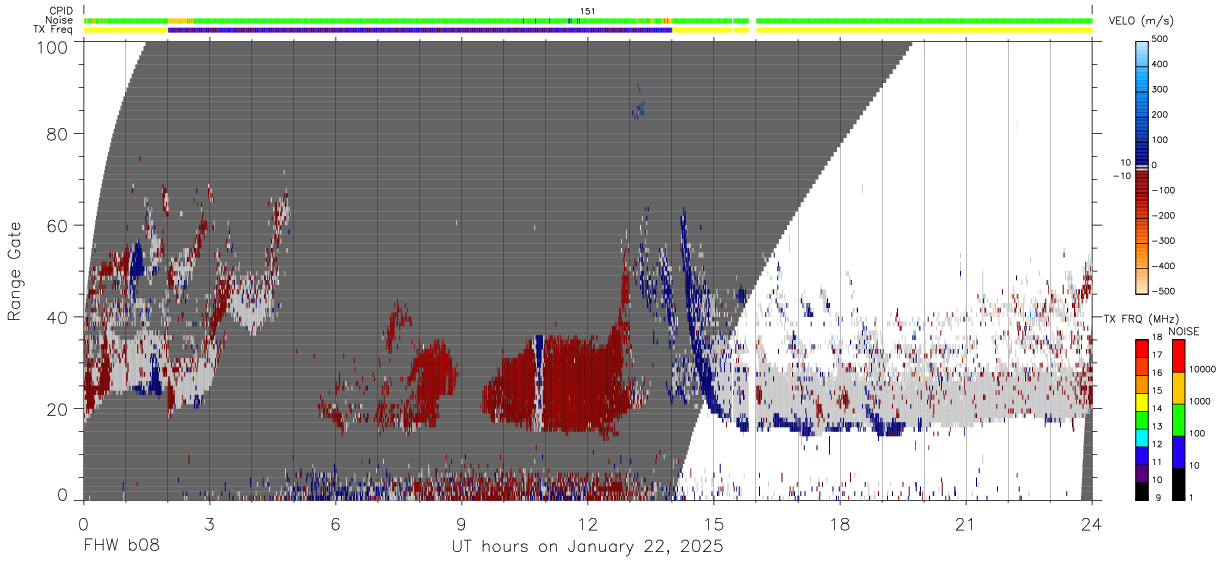
Task: Click the 6 tick on UT hours axis
Action: (x=335, y=524)
